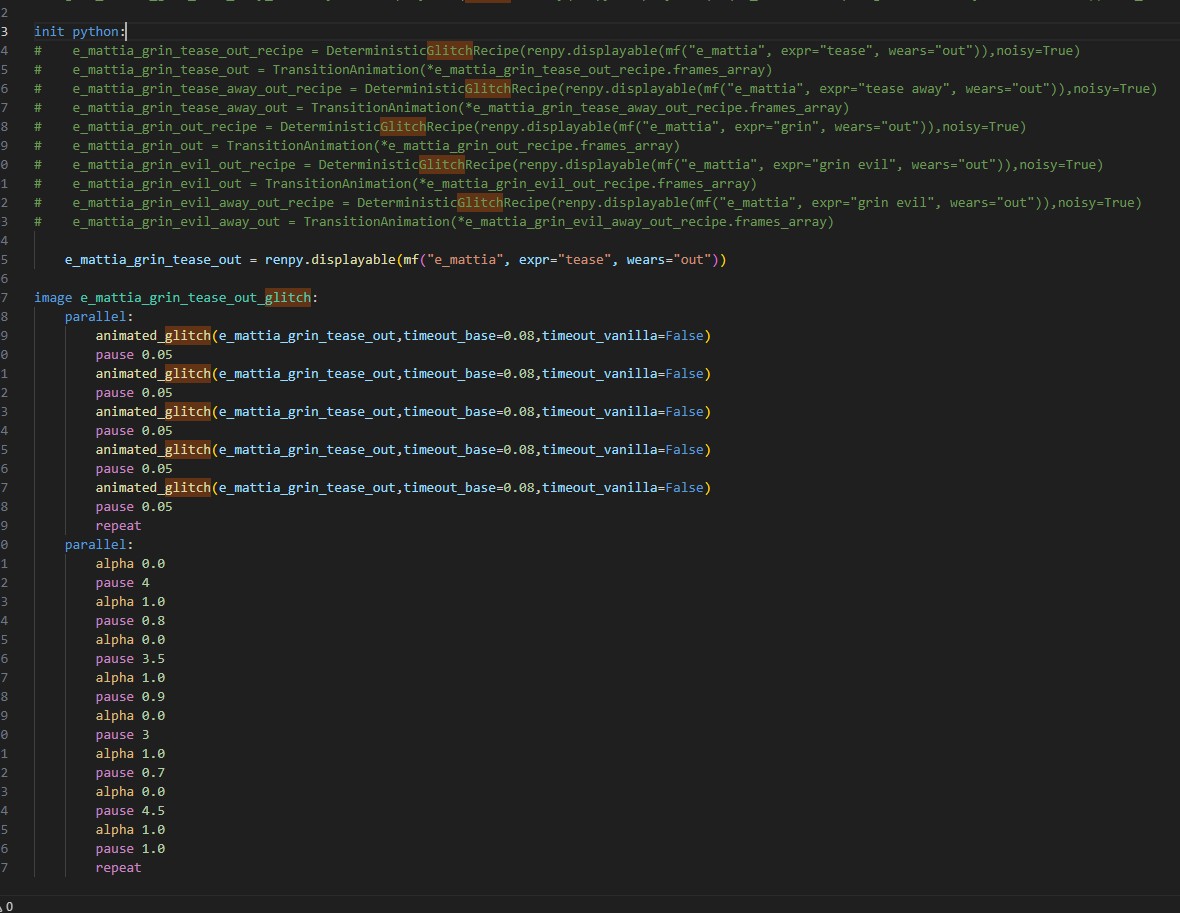Viewport: 1180px width, 913px height.
Task: Click the "pause 4.5" line
Action: tap(130, 811)
